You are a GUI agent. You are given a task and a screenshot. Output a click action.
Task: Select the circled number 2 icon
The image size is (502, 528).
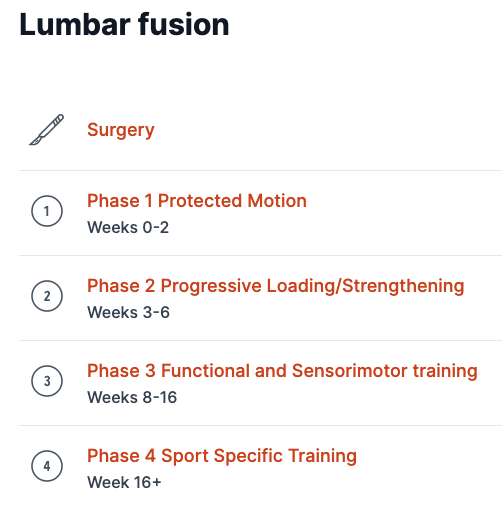pyautogui.click(x=47, y=296)
